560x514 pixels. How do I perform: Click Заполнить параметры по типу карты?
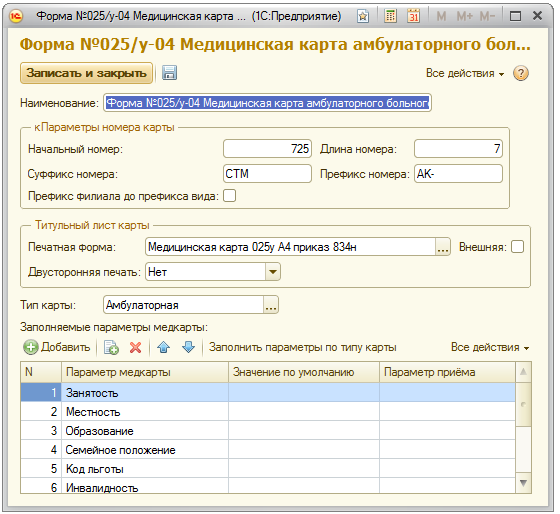(x=302, y=347)
